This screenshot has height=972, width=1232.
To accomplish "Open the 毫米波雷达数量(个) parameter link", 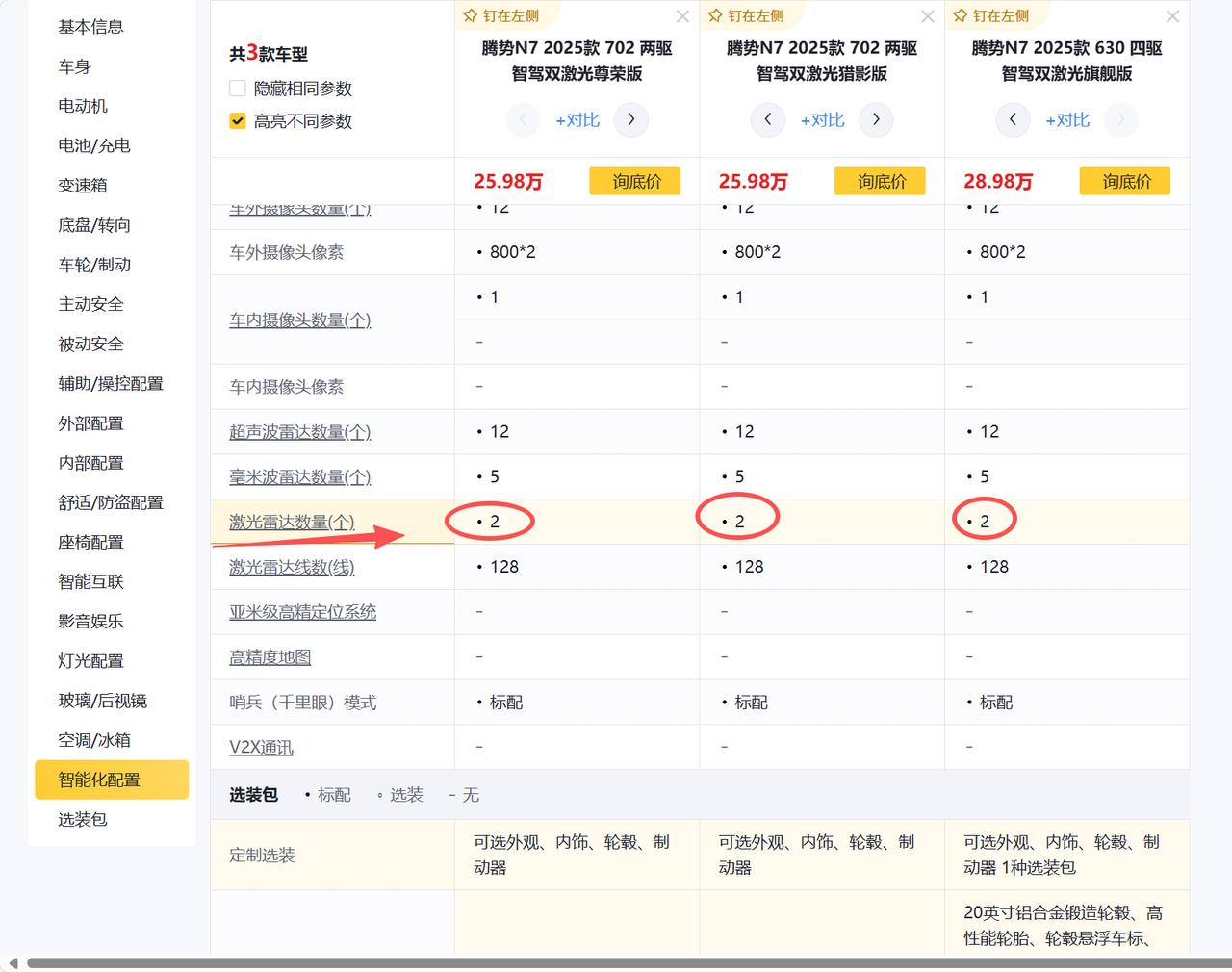I will [300, 477].
